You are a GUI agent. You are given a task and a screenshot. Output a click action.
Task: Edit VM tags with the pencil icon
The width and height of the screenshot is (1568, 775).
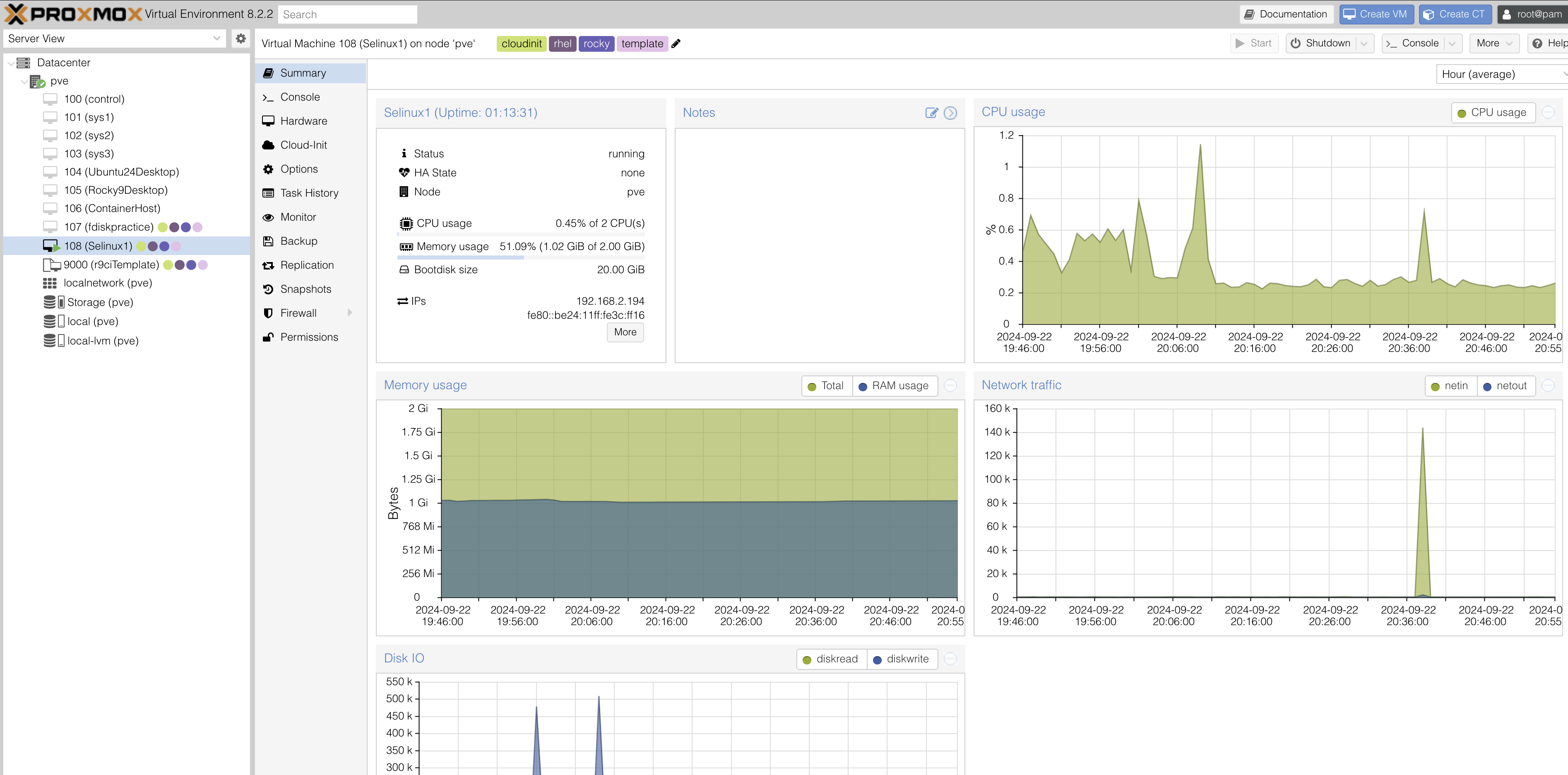tap(676, 43)
